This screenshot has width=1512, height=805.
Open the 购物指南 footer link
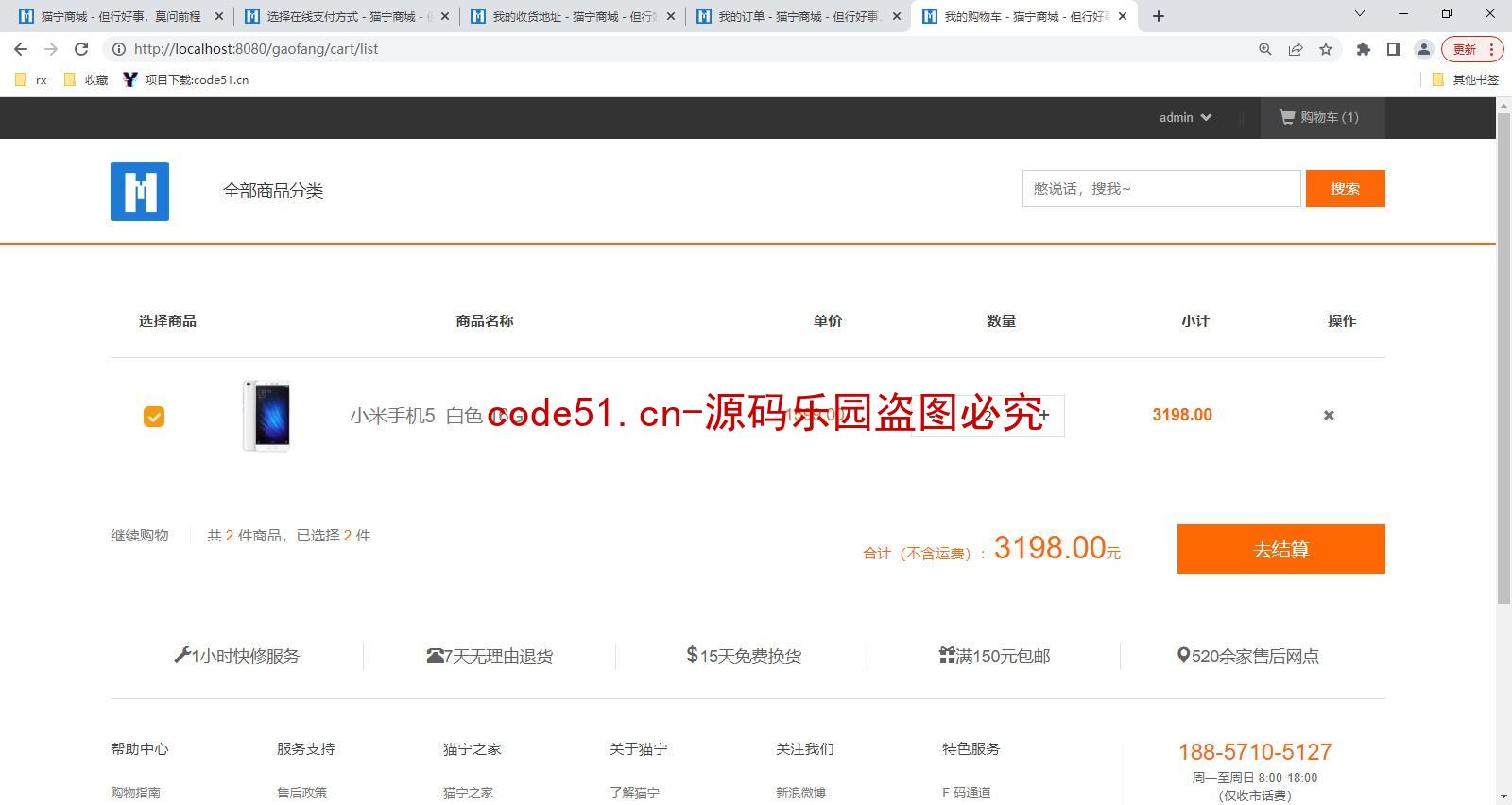[x=135, y=793]
